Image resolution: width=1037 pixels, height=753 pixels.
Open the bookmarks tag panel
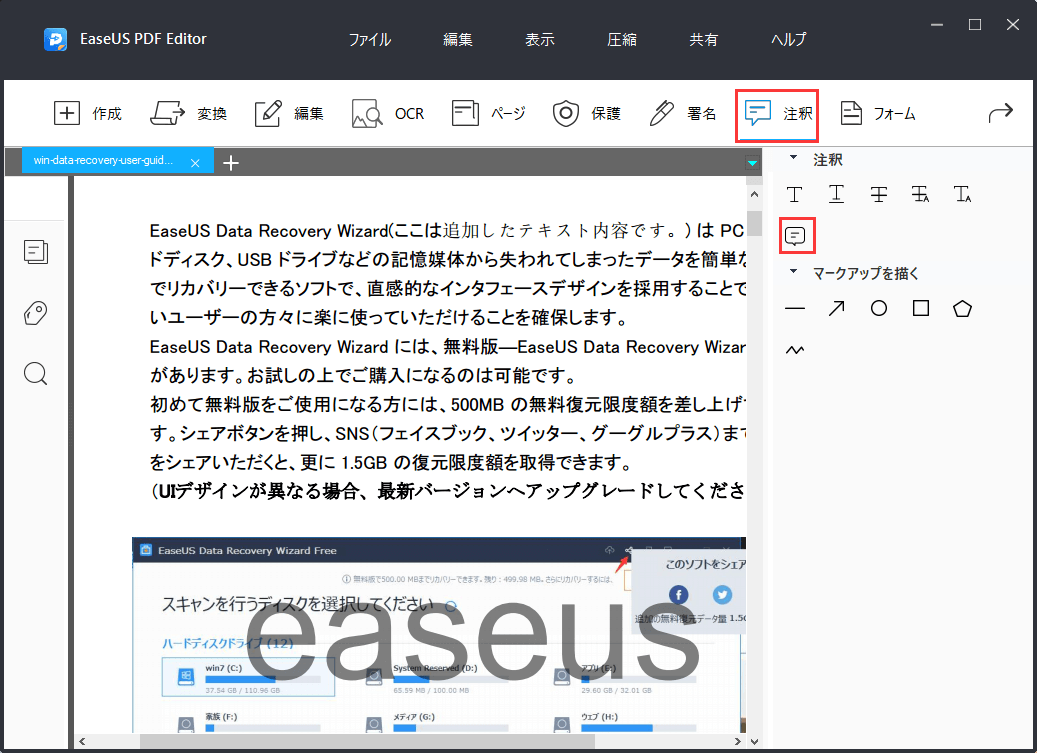(x=35, y=313)
